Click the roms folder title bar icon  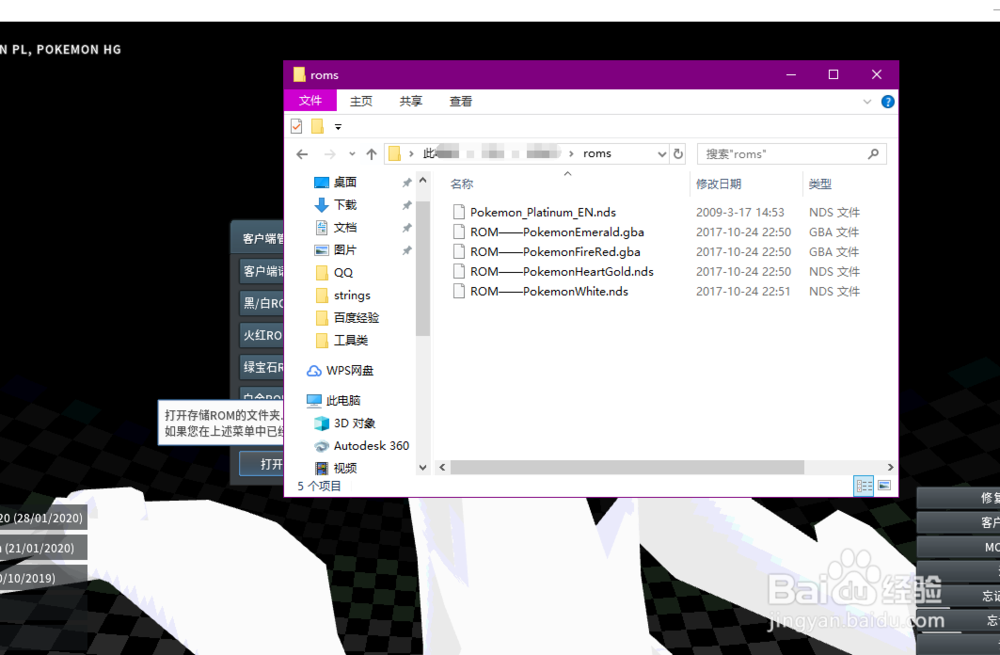click(x=299, y=75)
